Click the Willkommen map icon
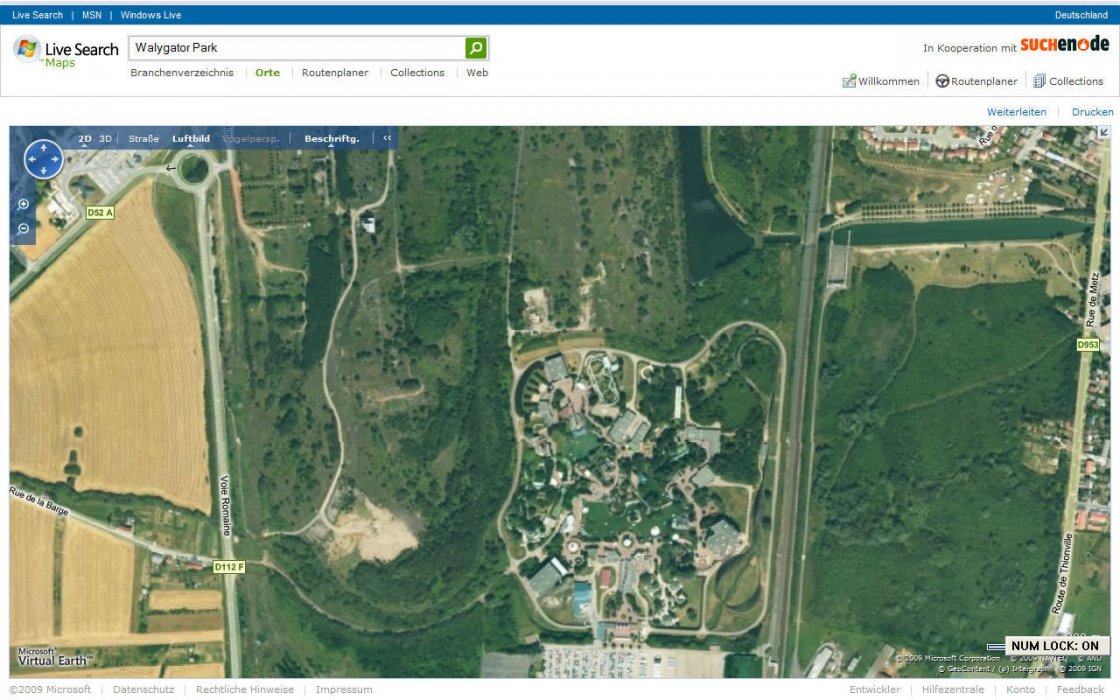 (x=849, y=81)
